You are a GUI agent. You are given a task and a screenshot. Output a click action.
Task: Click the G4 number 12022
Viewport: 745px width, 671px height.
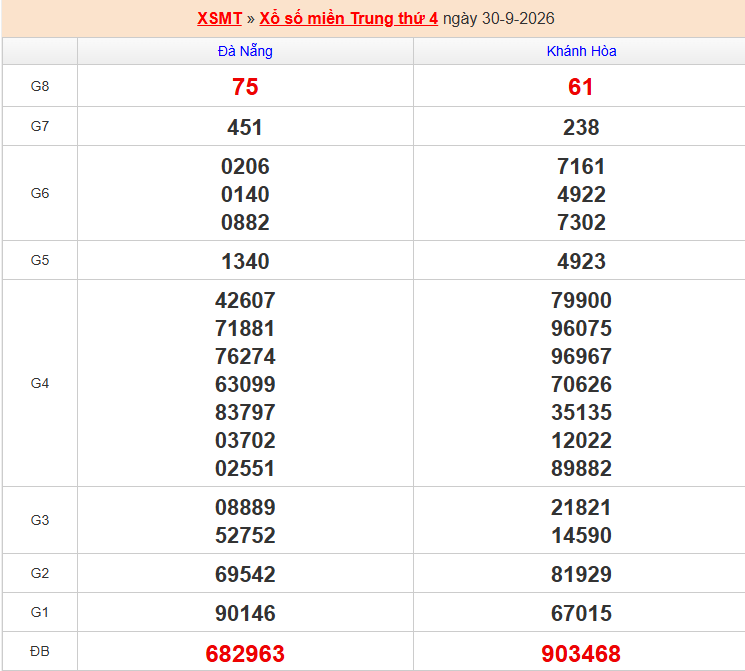coord(581,441)
